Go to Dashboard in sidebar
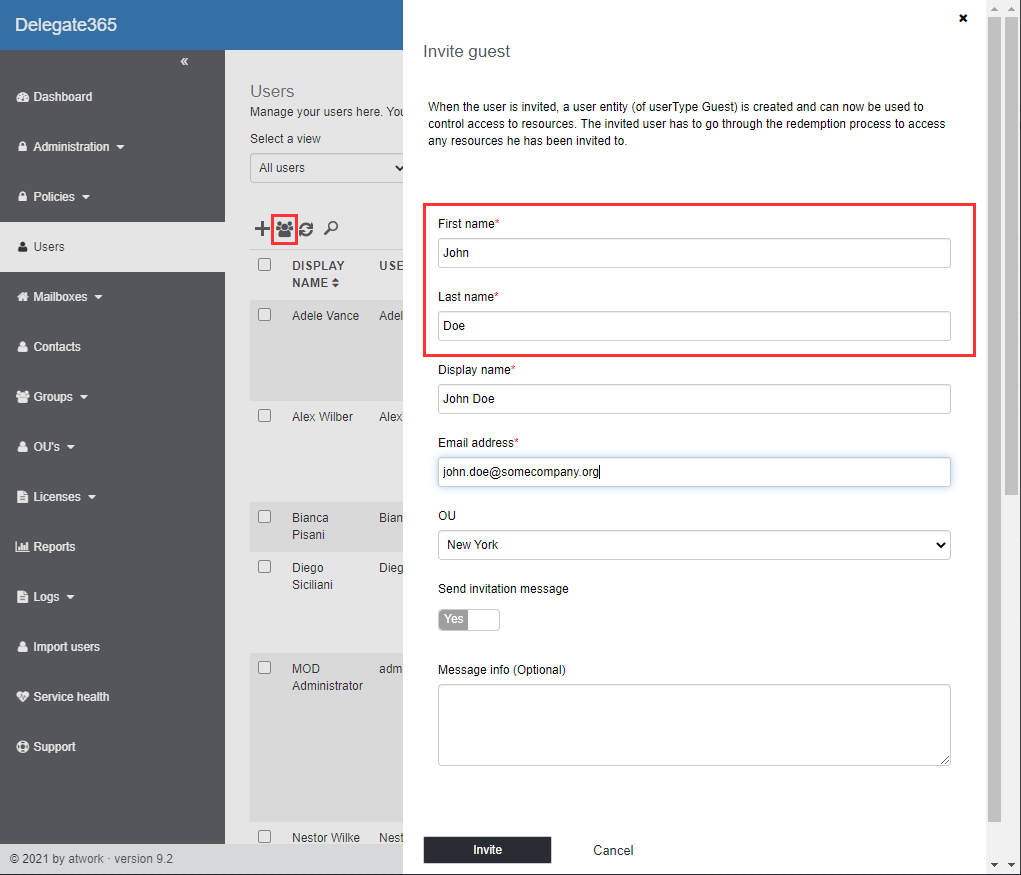This screenshot has width=1021, height=875. pyautogui.click(x=62, y=97)
